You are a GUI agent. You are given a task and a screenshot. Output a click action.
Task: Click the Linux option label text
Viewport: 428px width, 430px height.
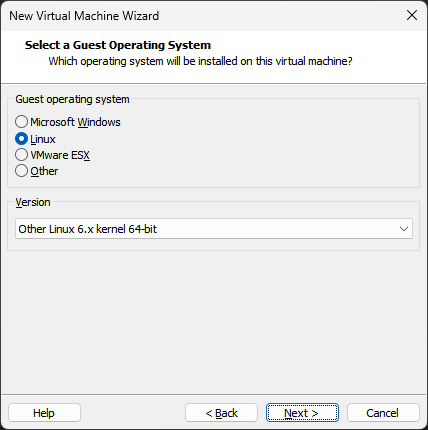(43, 139)
